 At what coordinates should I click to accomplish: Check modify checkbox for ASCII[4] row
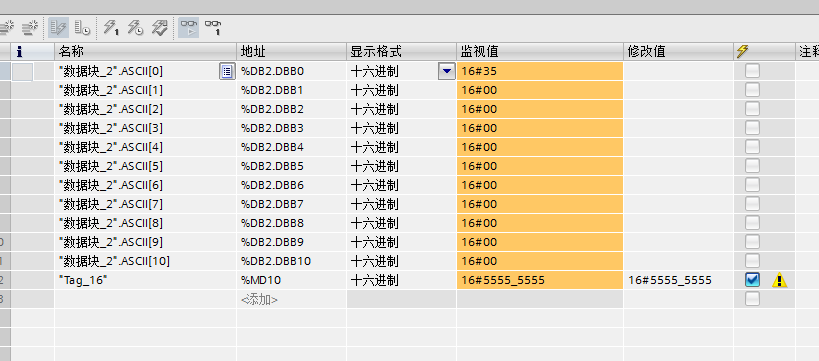752,147
